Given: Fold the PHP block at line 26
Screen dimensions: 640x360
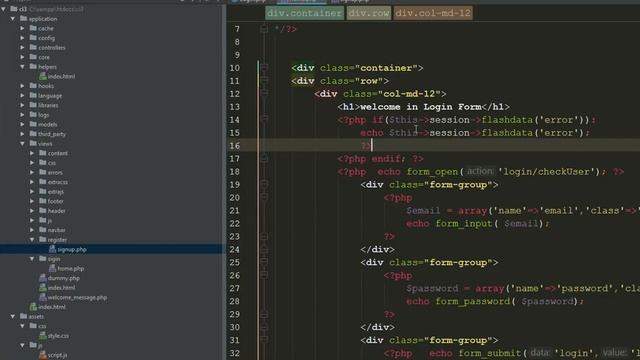Looking at the screenshot, I should pos(264,276).
